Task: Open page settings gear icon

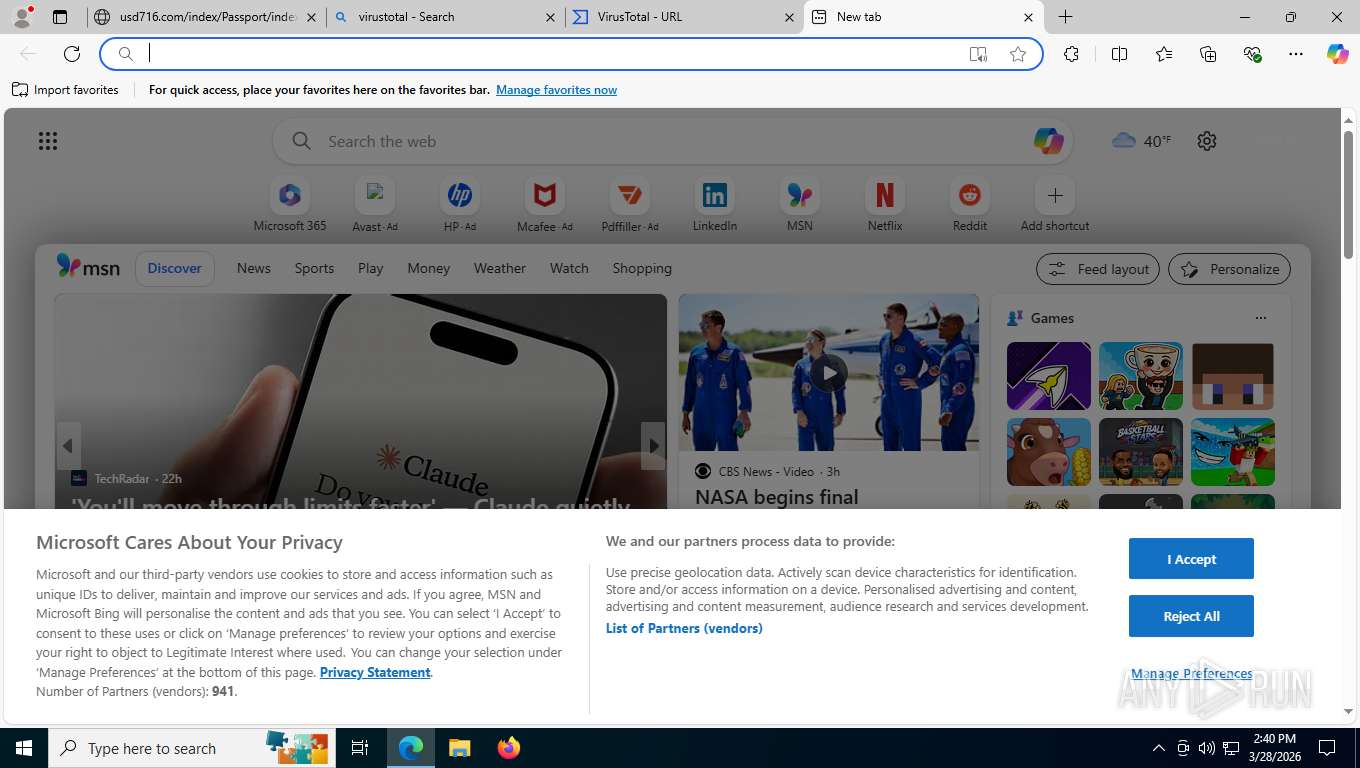Action: (1207, 141)
